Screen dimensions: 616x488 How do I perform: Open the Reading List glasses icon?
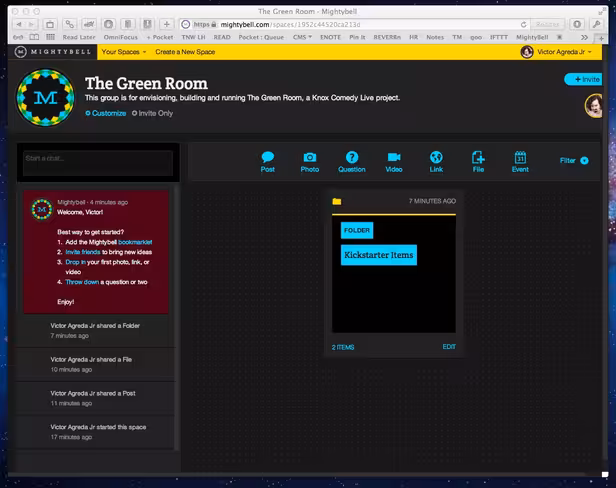click(x=18, y=37)
